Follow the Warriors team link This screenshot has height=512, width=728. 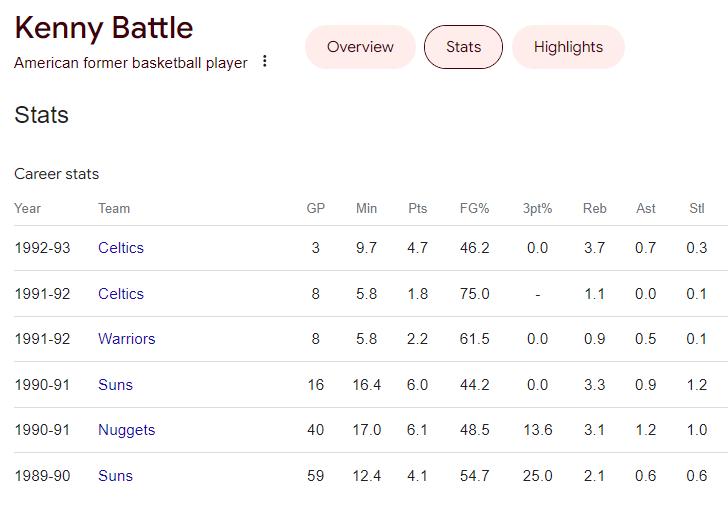pyautogui.click(x=127, y=339)
